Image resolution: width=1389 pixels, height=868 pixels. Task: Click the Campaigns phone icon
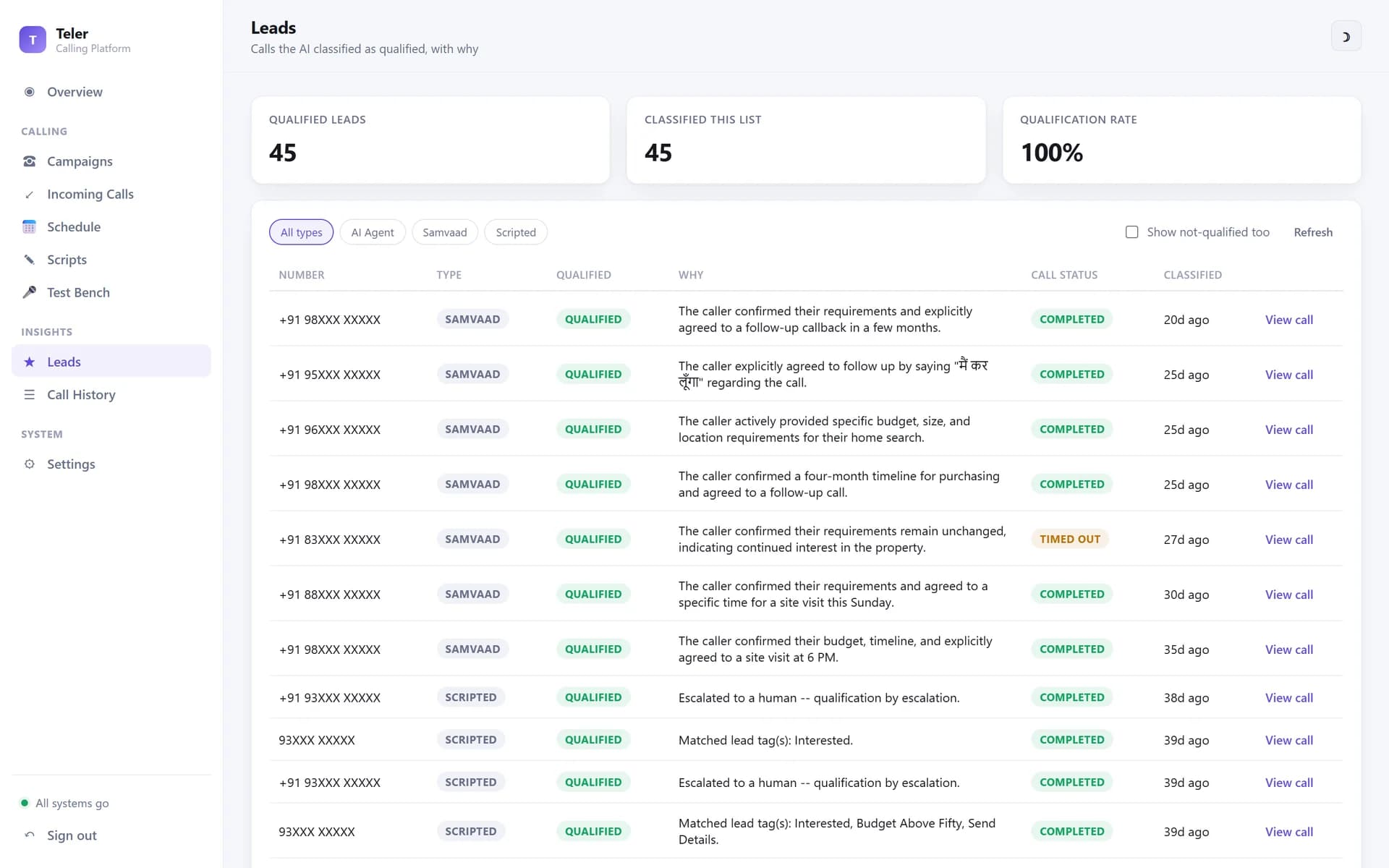pyautogui.click(x=30, y=161)
